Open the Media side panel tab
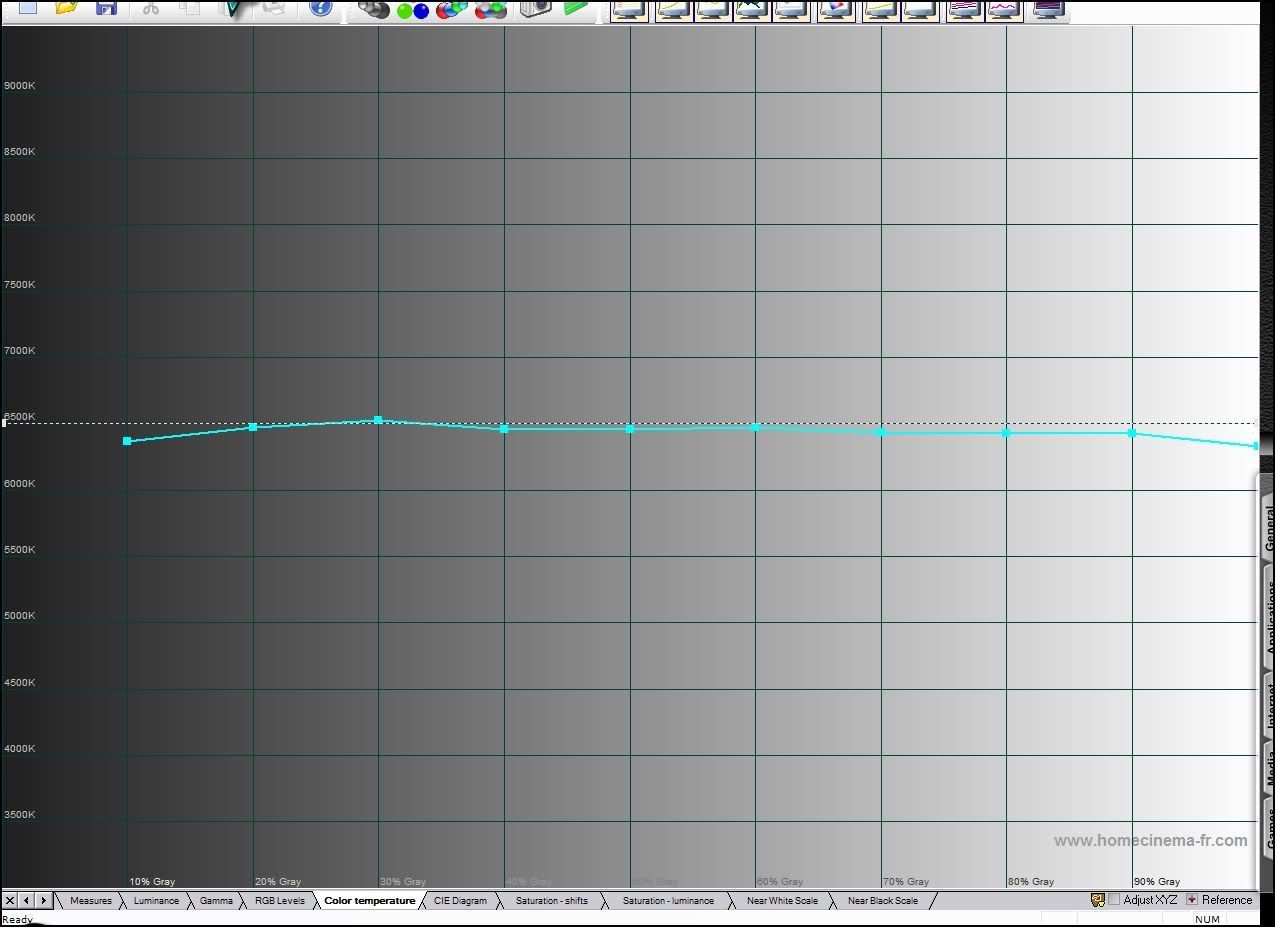Screen dimensions: 1275x927 pos(1267,770)
